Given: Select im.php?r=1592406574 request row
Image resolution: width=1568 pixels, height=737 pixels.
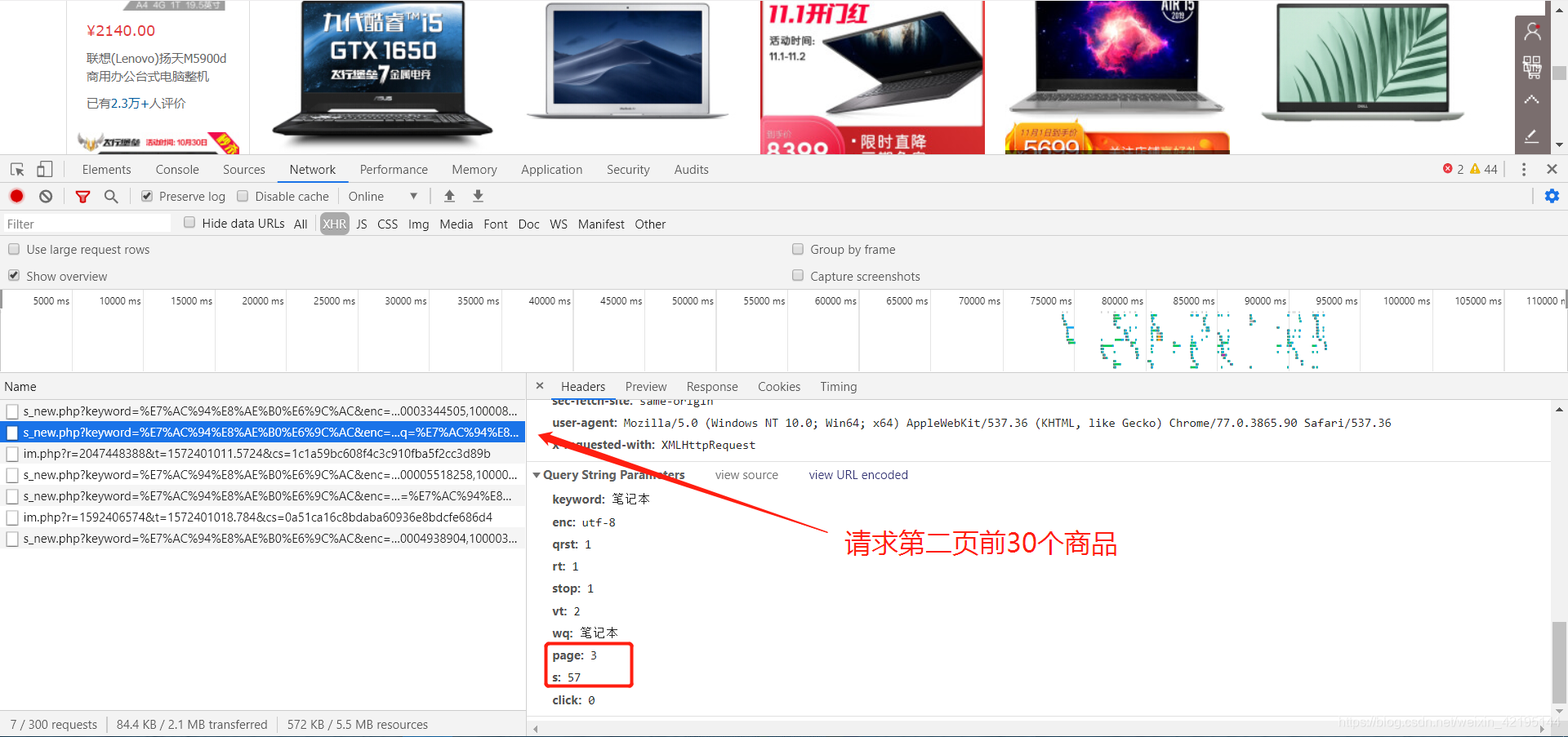Looking at the screenshot, I should click(263, 517).
